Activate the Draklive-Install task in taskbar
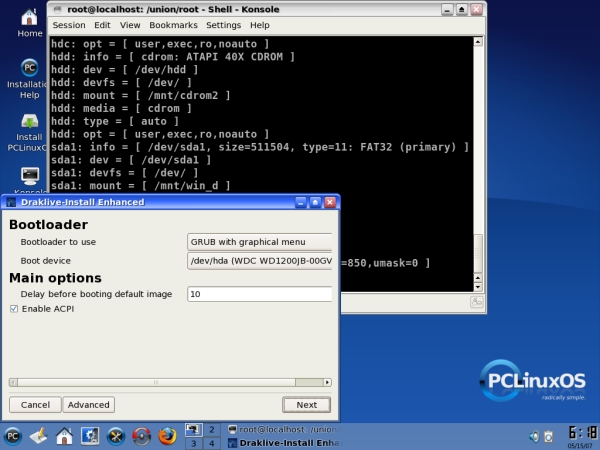Viewport: 600px width, 450px height. point(283,443)
